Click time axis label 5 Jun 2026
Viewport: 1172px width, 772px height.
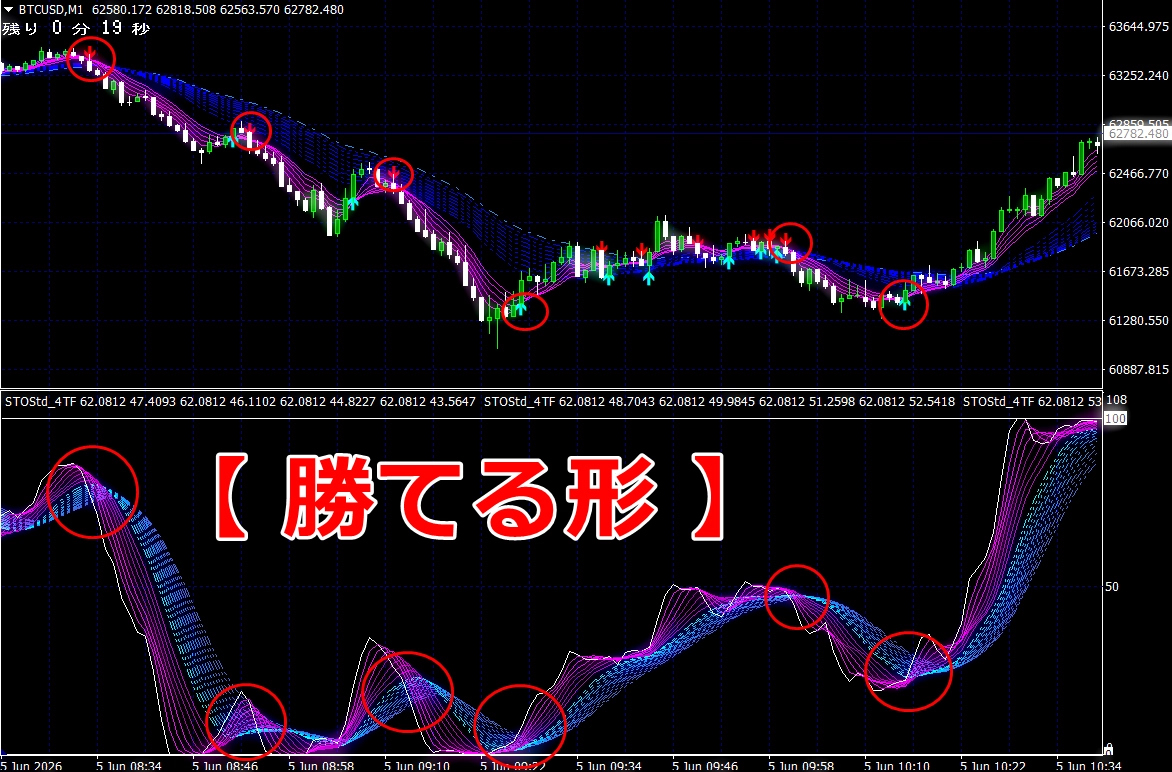pos(32,766)
